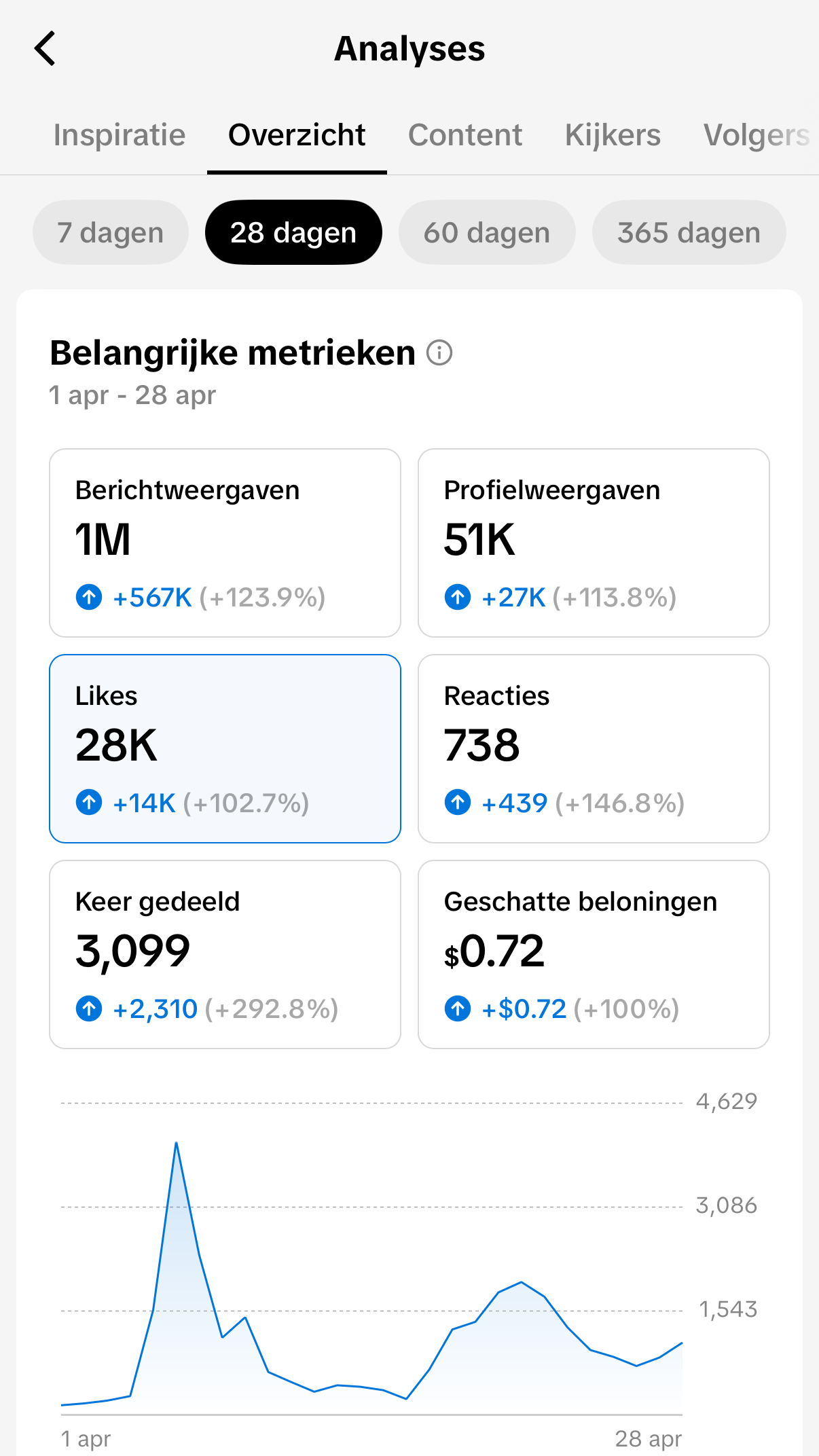
Task: Tap the up-arrow icon in Keer gedeeld card
Action: click(x=89, y=1008)
